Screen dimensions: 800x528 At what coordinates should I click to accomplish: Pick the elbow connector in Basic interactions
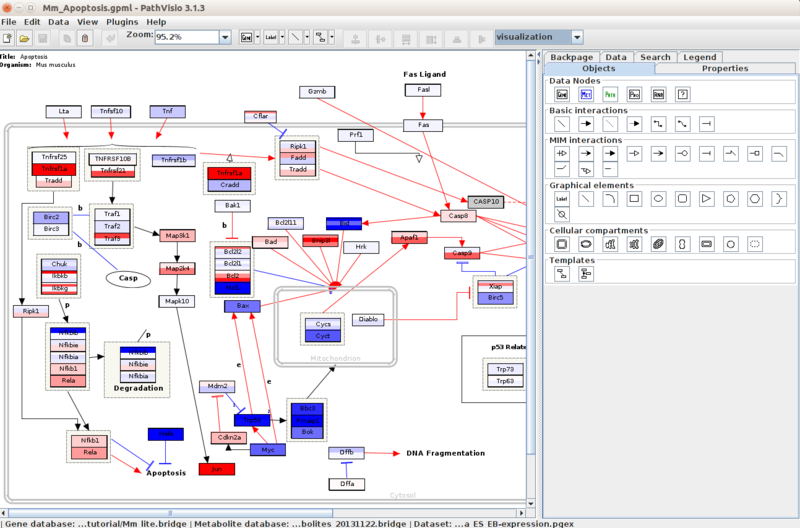click(x=659, y=124)
